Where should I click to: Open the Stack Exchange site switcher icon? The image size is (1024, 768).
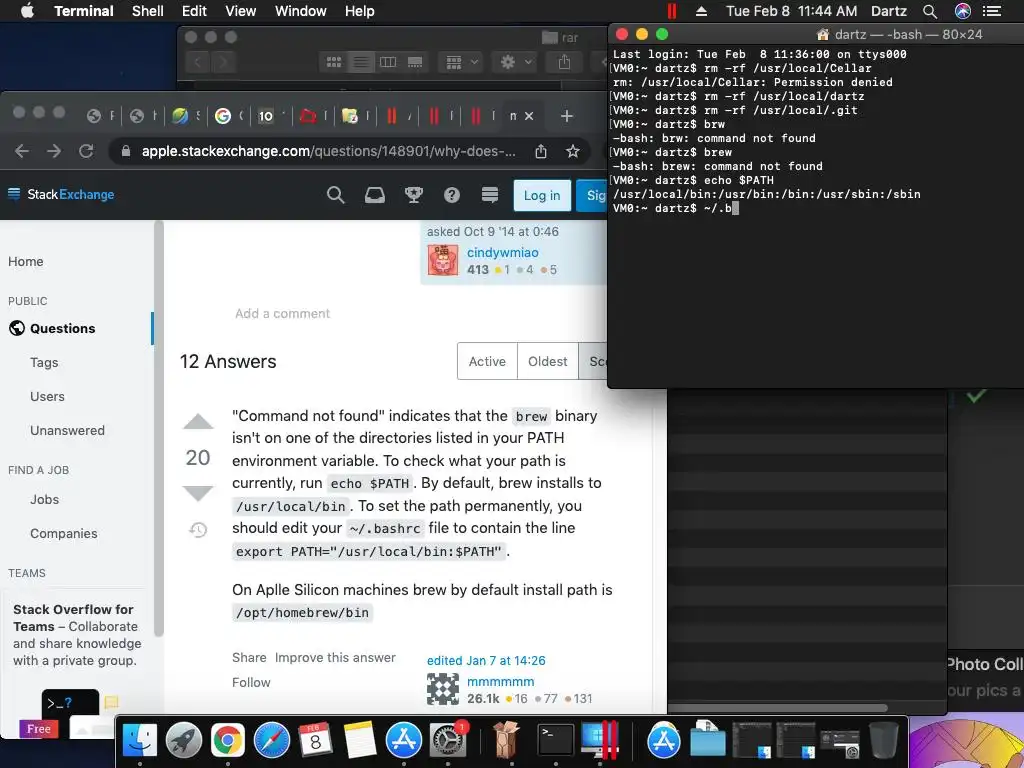coord(490,195)
